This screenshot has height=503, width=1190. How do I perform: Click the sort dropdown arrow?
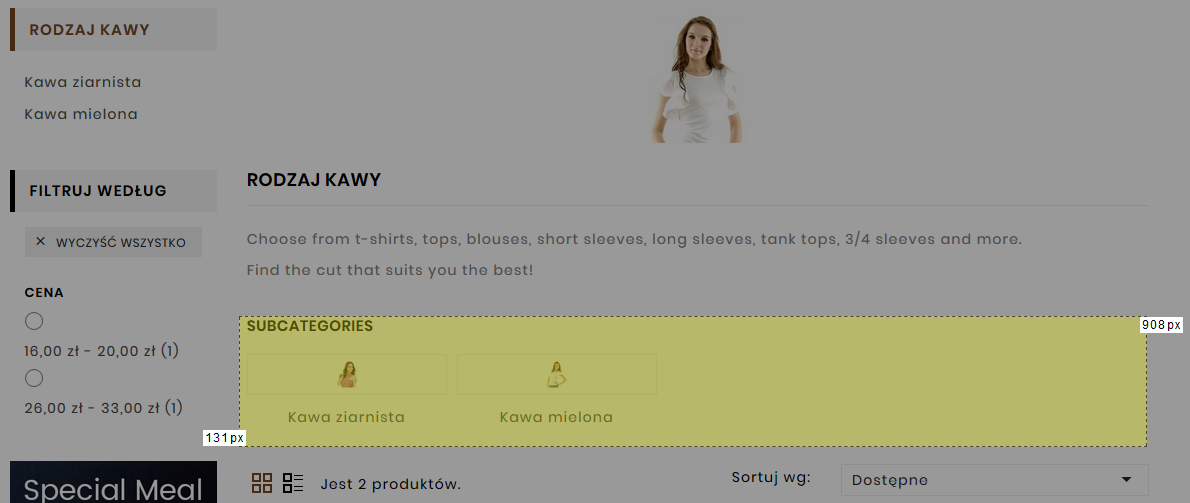[x=1127, y=480]
